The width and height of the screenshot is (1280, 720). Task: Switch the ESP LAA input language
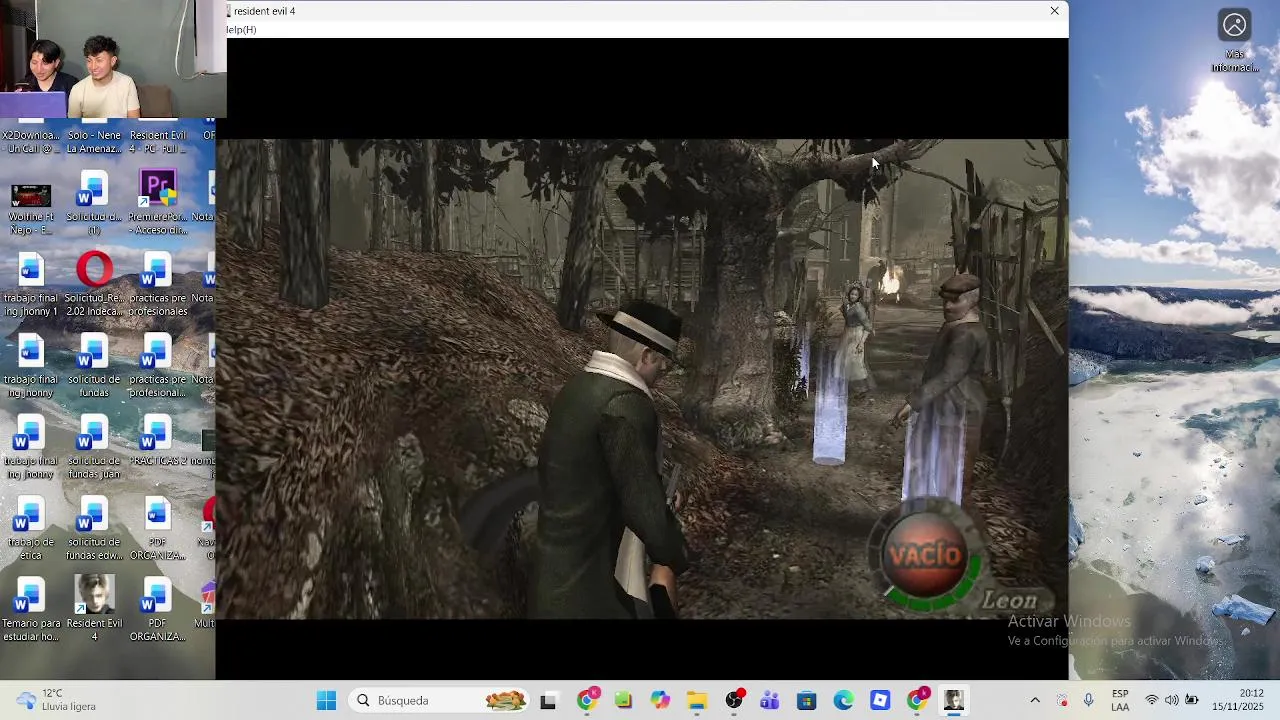pyautogui.click(x=1120, y=701)
